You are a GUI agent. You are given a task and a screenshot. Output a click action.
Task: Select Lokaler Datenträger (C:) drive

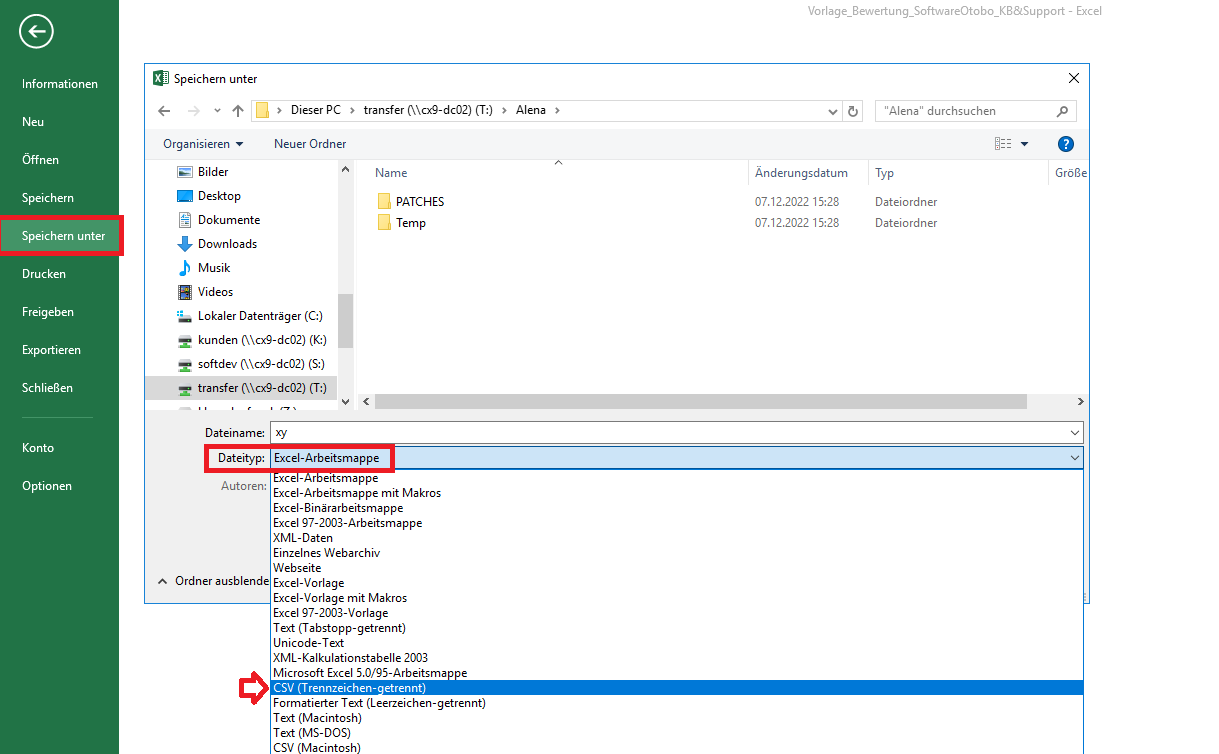pyautogui.click(x=259, y=316)
